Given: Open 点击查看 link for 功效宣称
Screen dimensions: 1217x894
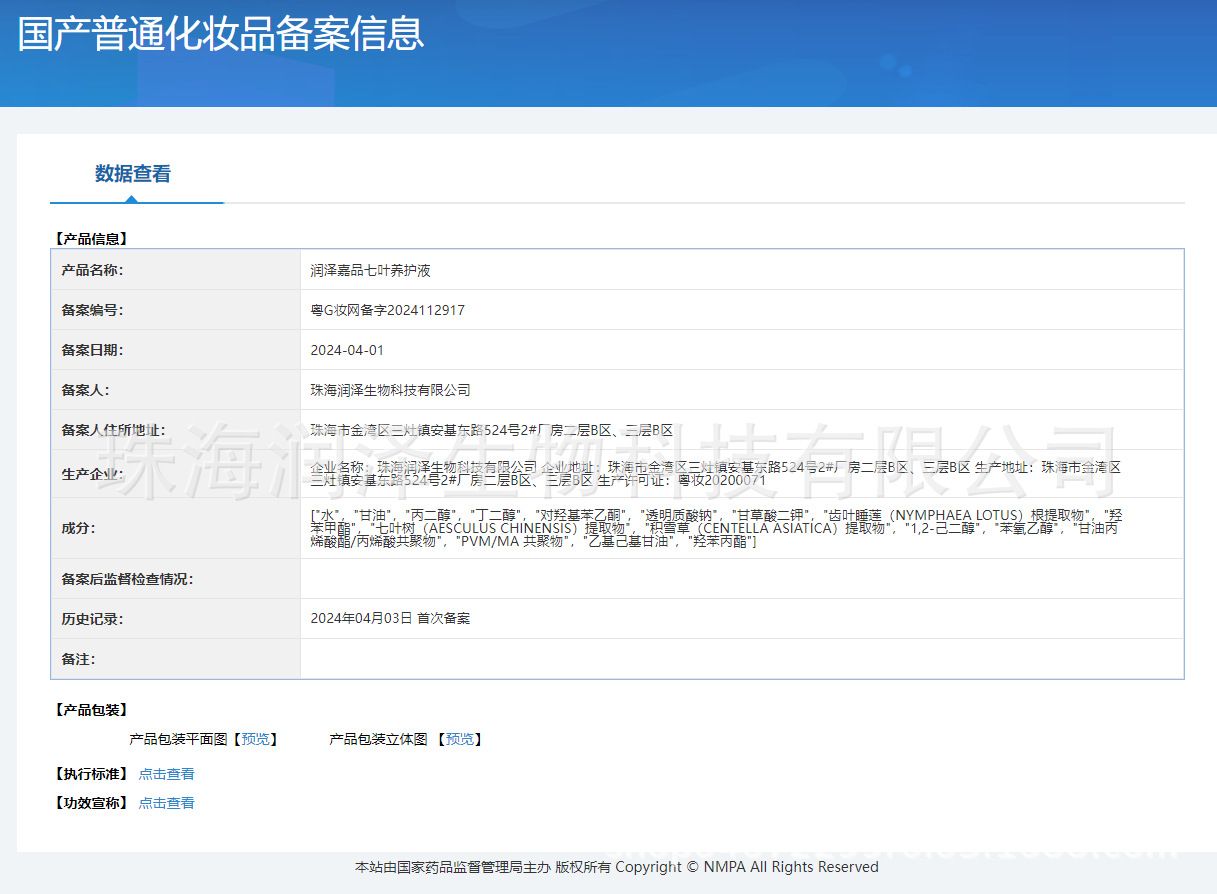Looking at the screenshot, I should (166, 803).
